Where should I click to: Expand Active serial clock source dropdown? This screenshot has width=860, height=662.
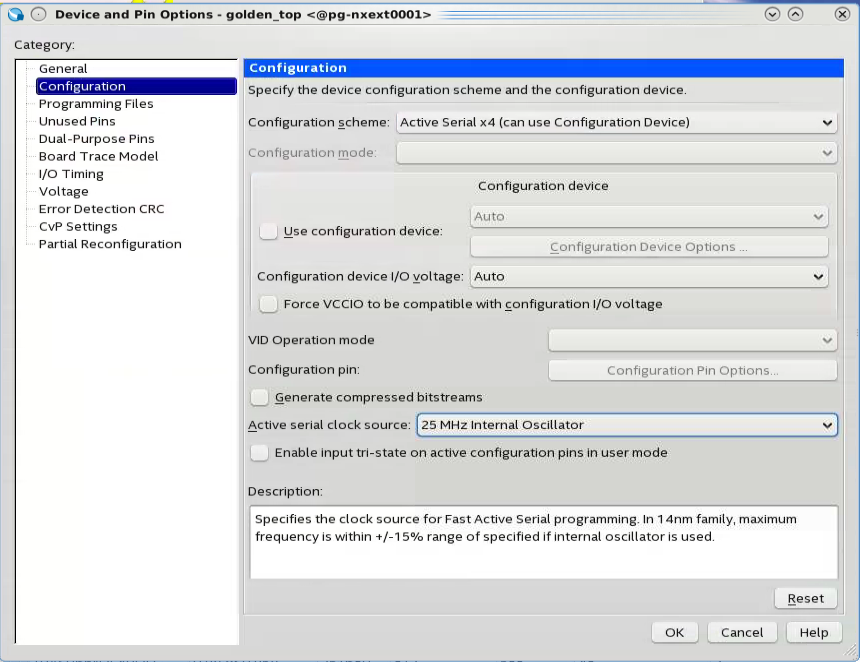(626, 425)
